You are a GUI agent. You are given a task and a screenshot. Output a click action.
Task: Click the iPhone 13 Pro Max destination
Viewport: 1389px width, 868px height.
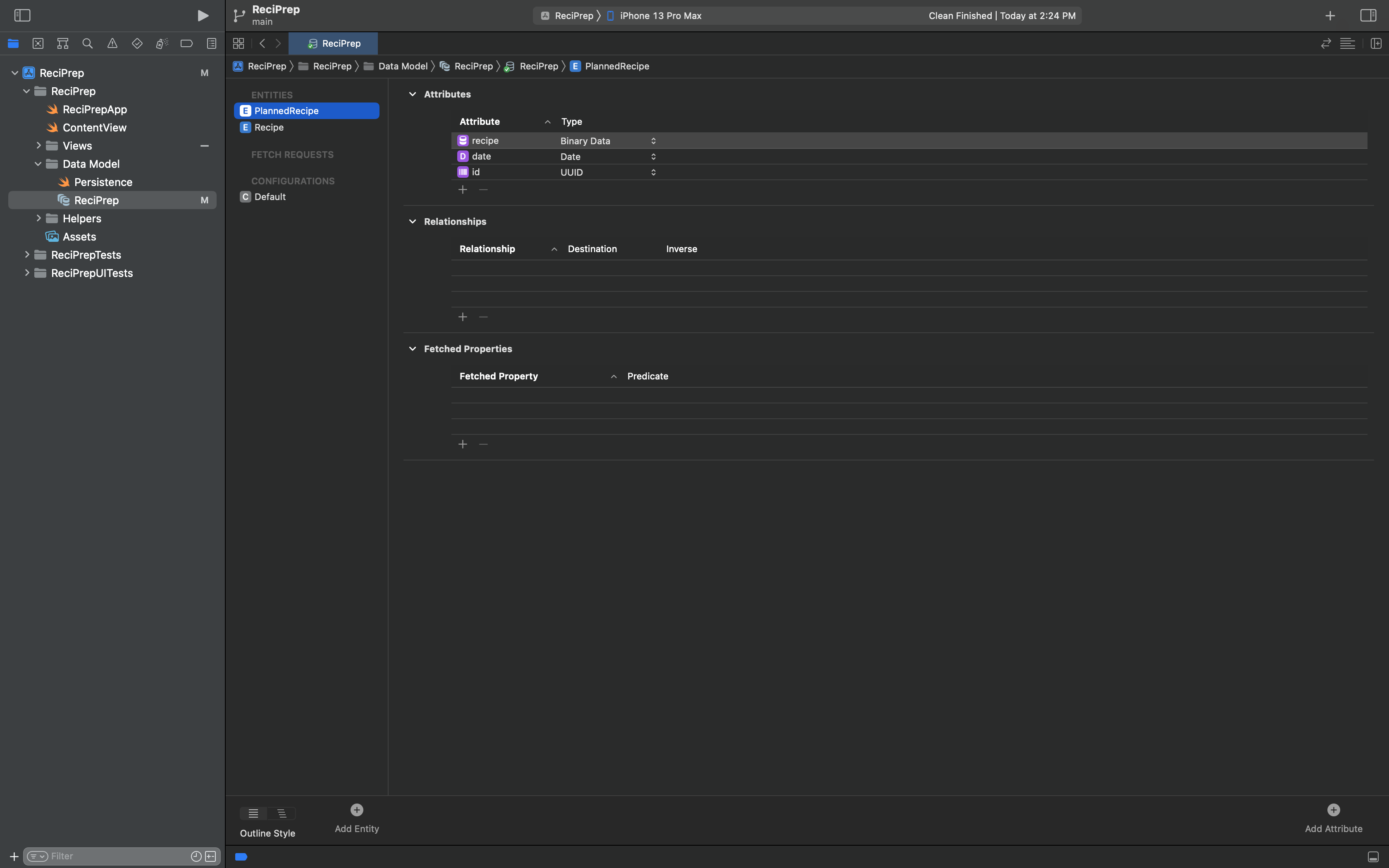coord(660,16)
